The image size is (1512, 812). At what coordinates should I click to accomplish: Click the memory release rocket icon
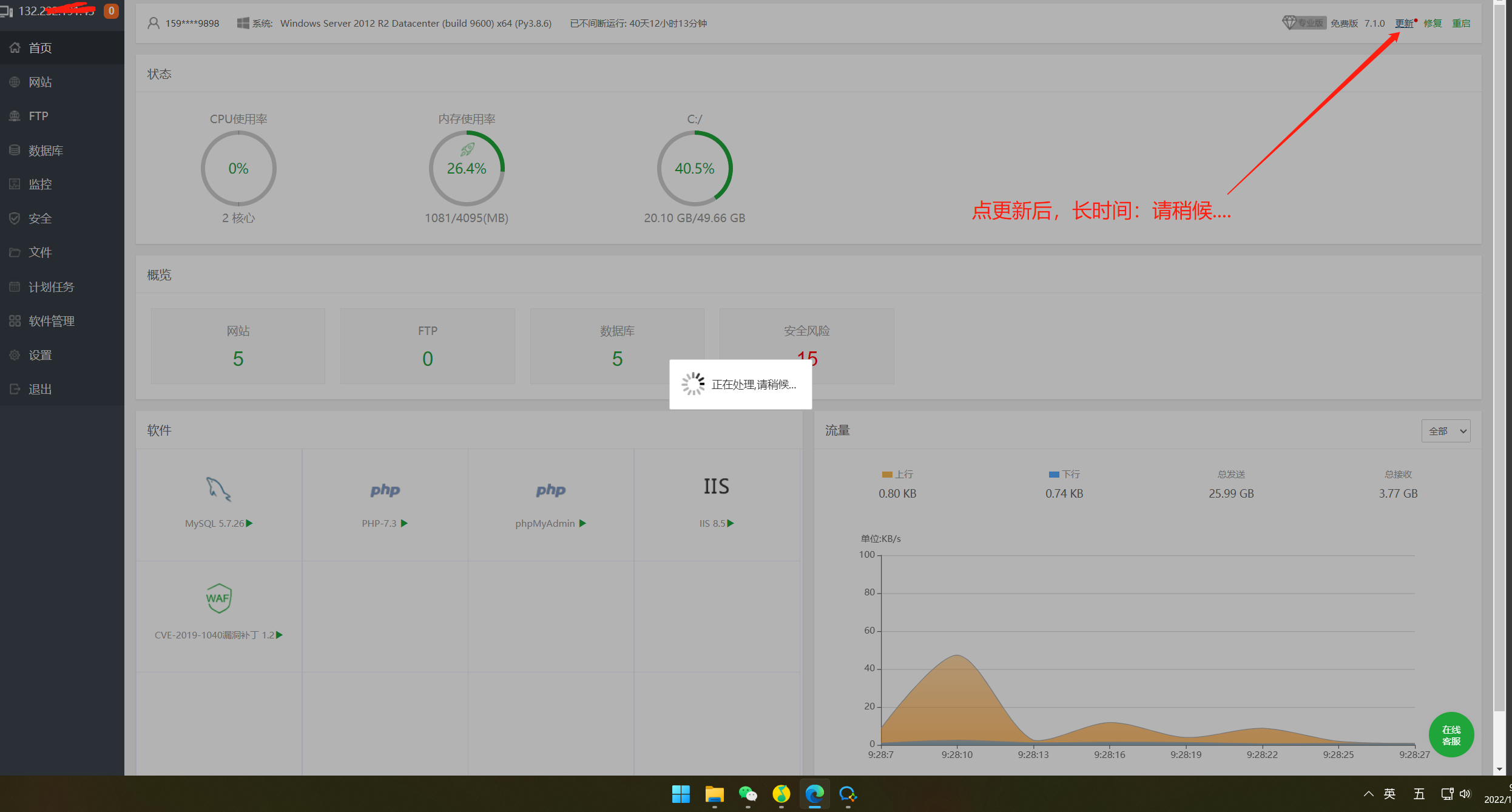click(x=467, y=149)
